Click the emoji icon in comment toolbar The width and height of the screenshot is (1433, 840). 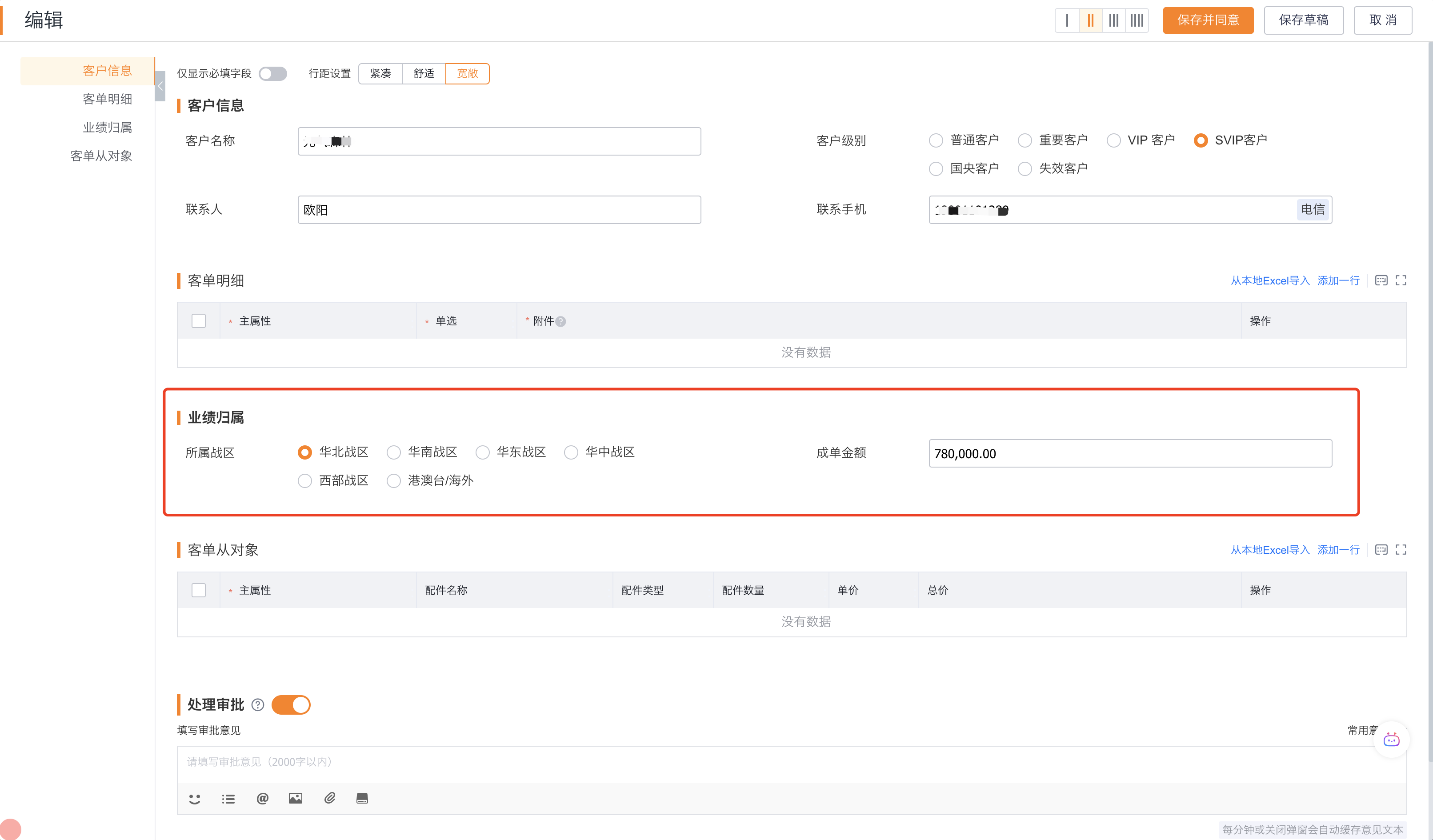(195, 799)
